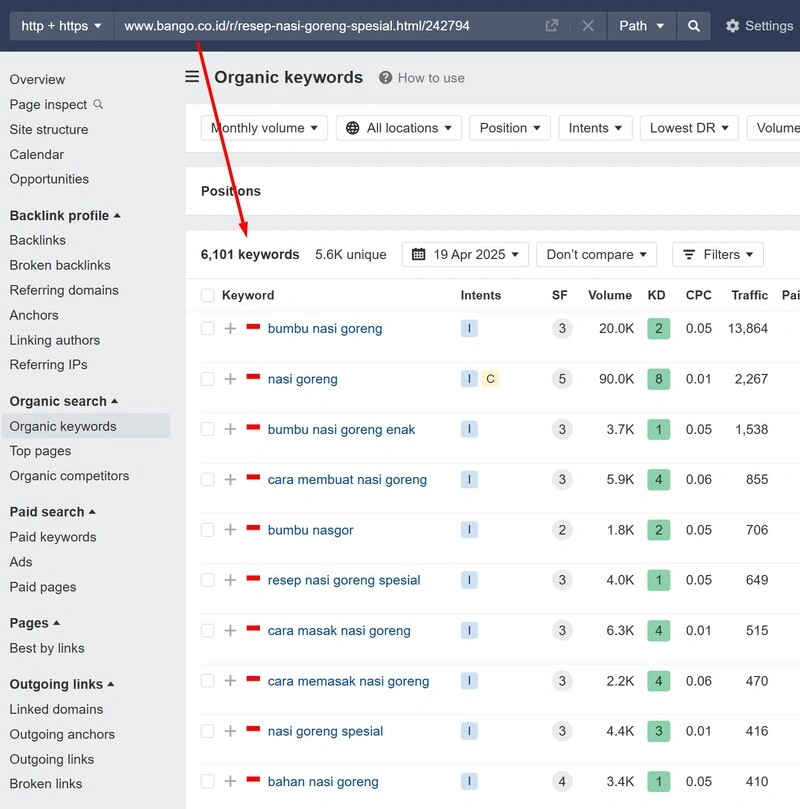
Task: Click the KD badge for nasi goreng
Action: [659, 379]
